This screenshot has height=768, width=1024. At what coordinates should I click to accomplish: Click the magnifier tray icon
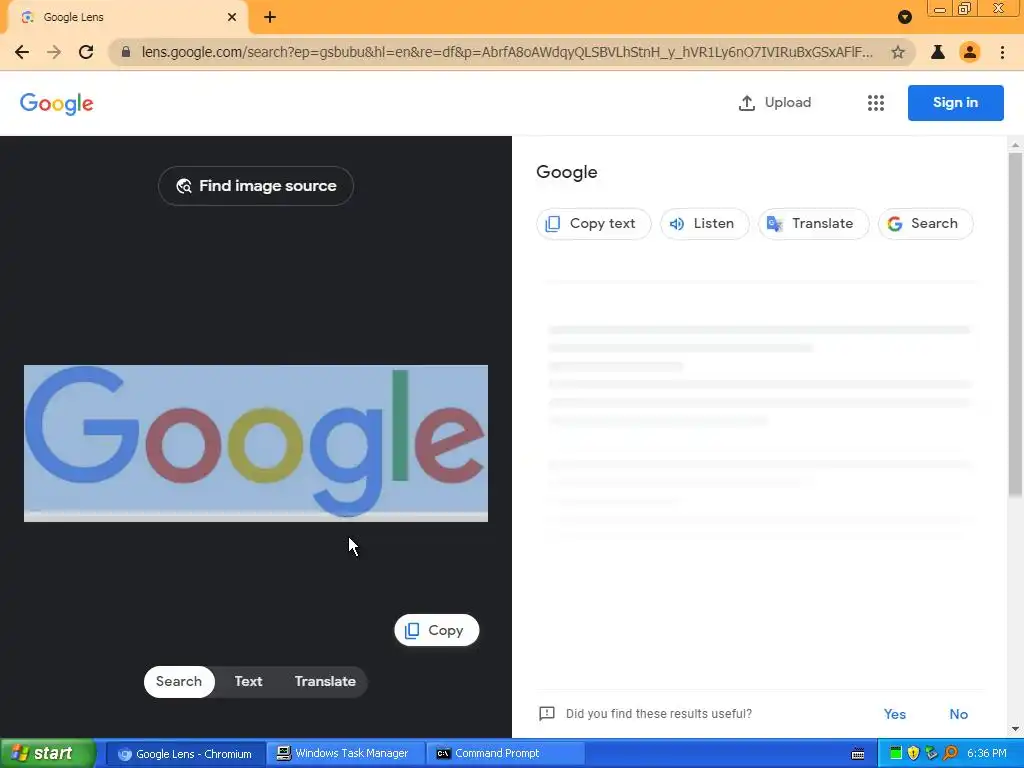tap(950, 754)
